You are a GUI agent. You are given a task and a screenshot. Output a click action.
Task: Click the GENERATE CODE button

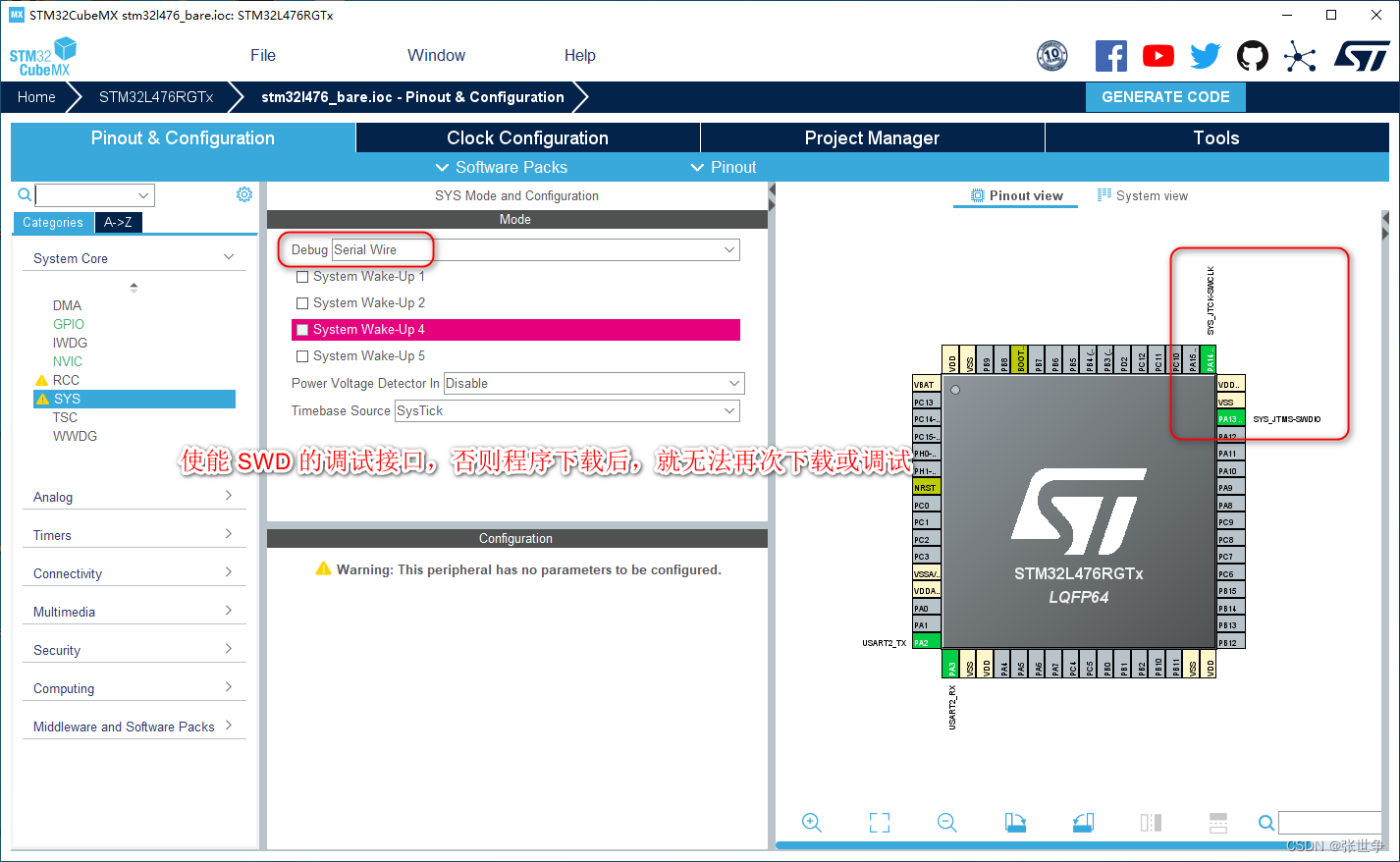1165,97
